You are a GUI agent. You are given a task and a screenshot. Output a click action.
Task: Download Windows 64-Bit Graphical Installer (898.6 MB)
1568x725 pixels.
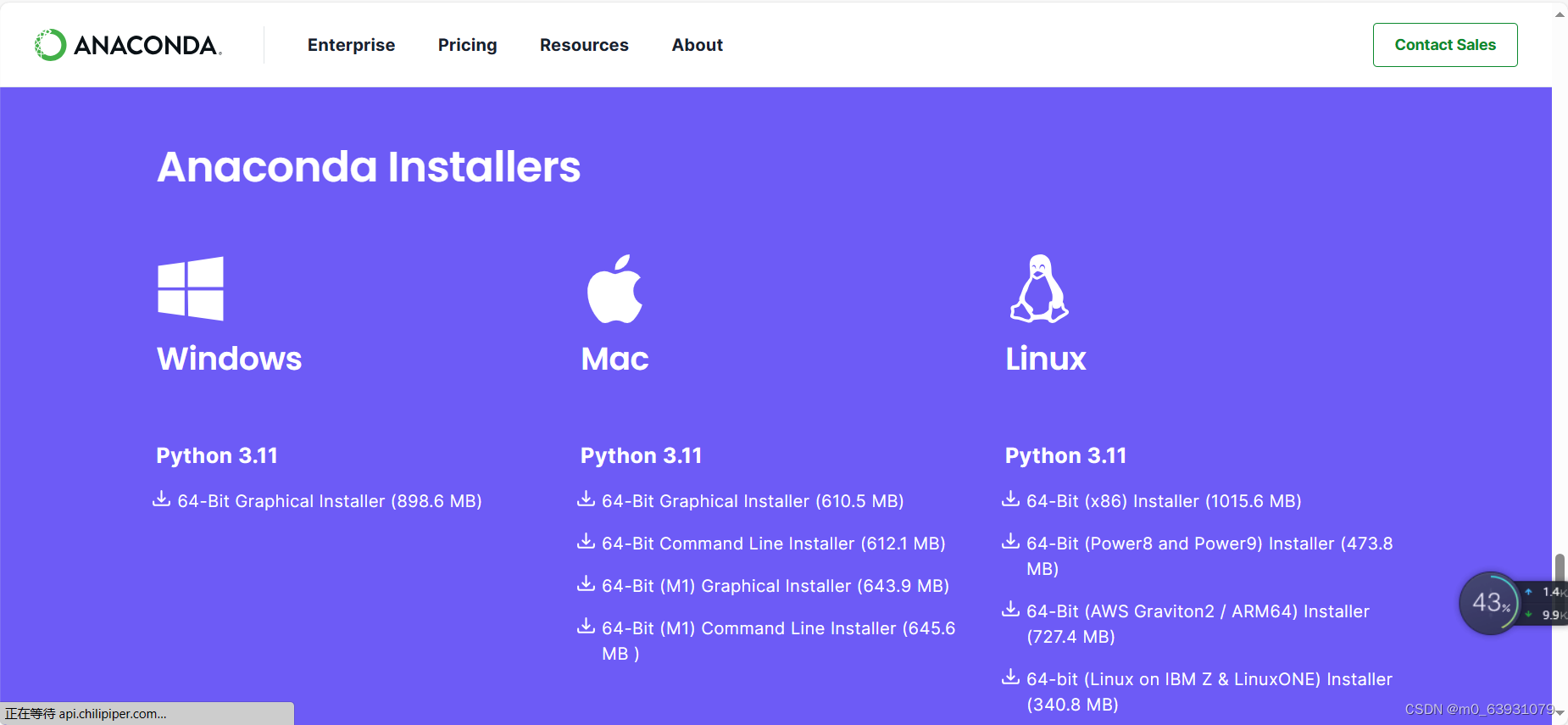(330, 501)
